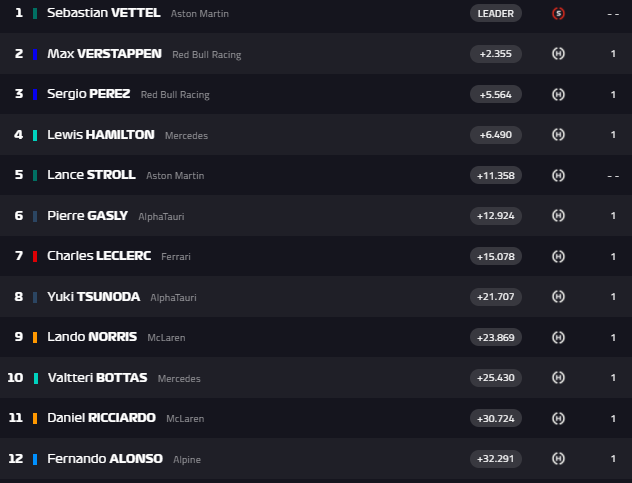Select Yuki TSUNODA's row

point(316,297)
